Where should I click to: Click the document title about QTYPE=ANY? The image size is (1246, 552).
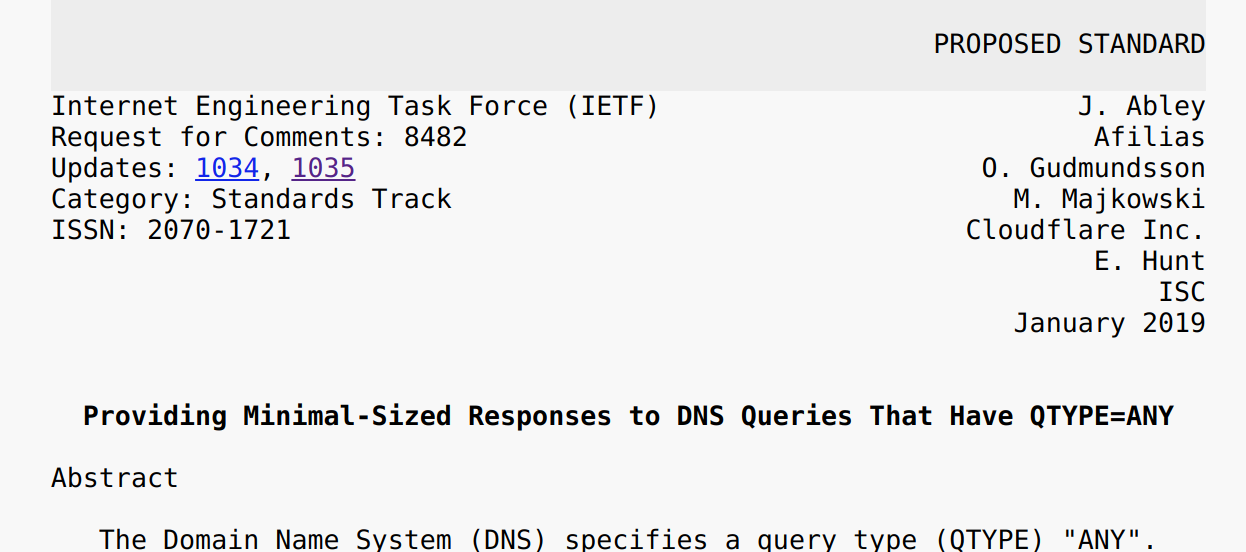click(628, 416)
